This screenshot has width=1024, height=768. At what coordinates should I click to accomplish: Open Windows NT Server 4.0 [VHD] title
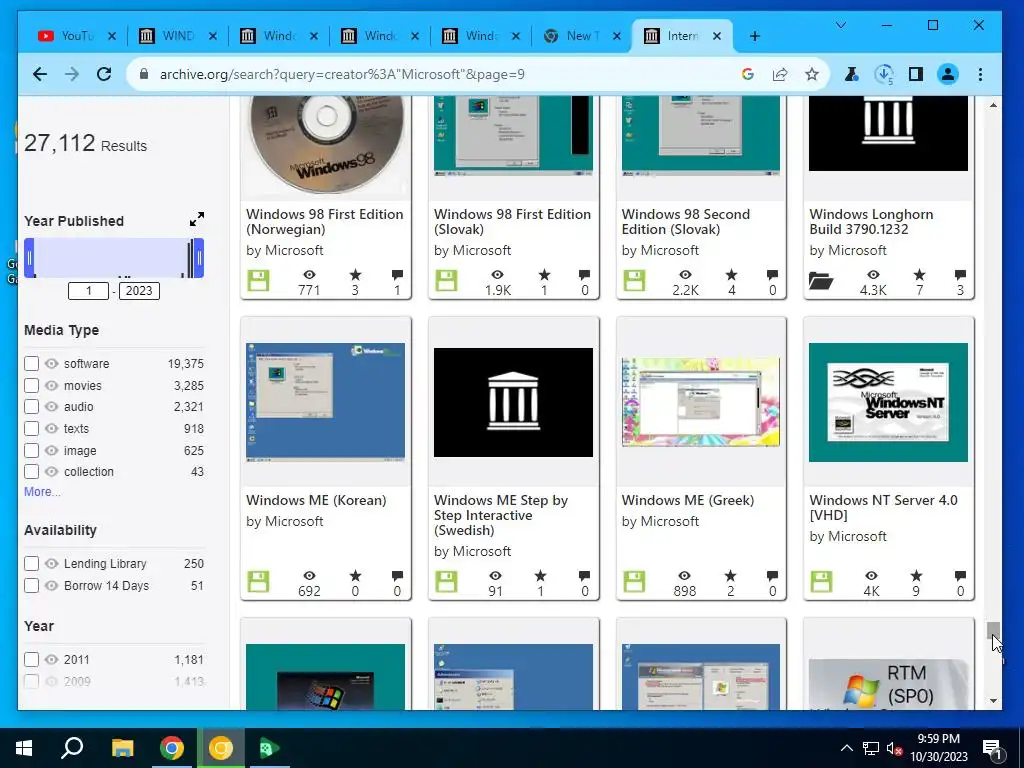(884, 507)
